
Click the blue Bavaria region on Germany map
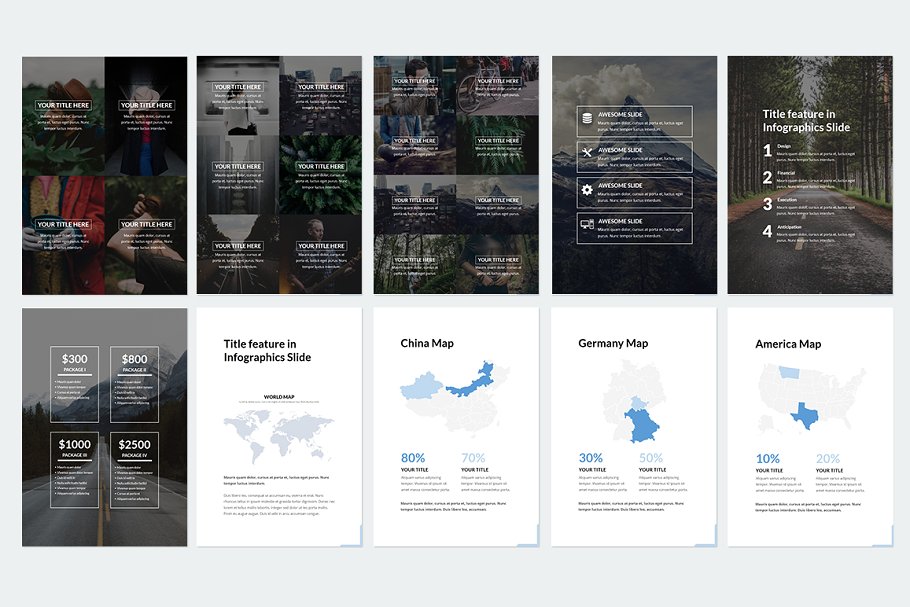[x=643, y=425]
